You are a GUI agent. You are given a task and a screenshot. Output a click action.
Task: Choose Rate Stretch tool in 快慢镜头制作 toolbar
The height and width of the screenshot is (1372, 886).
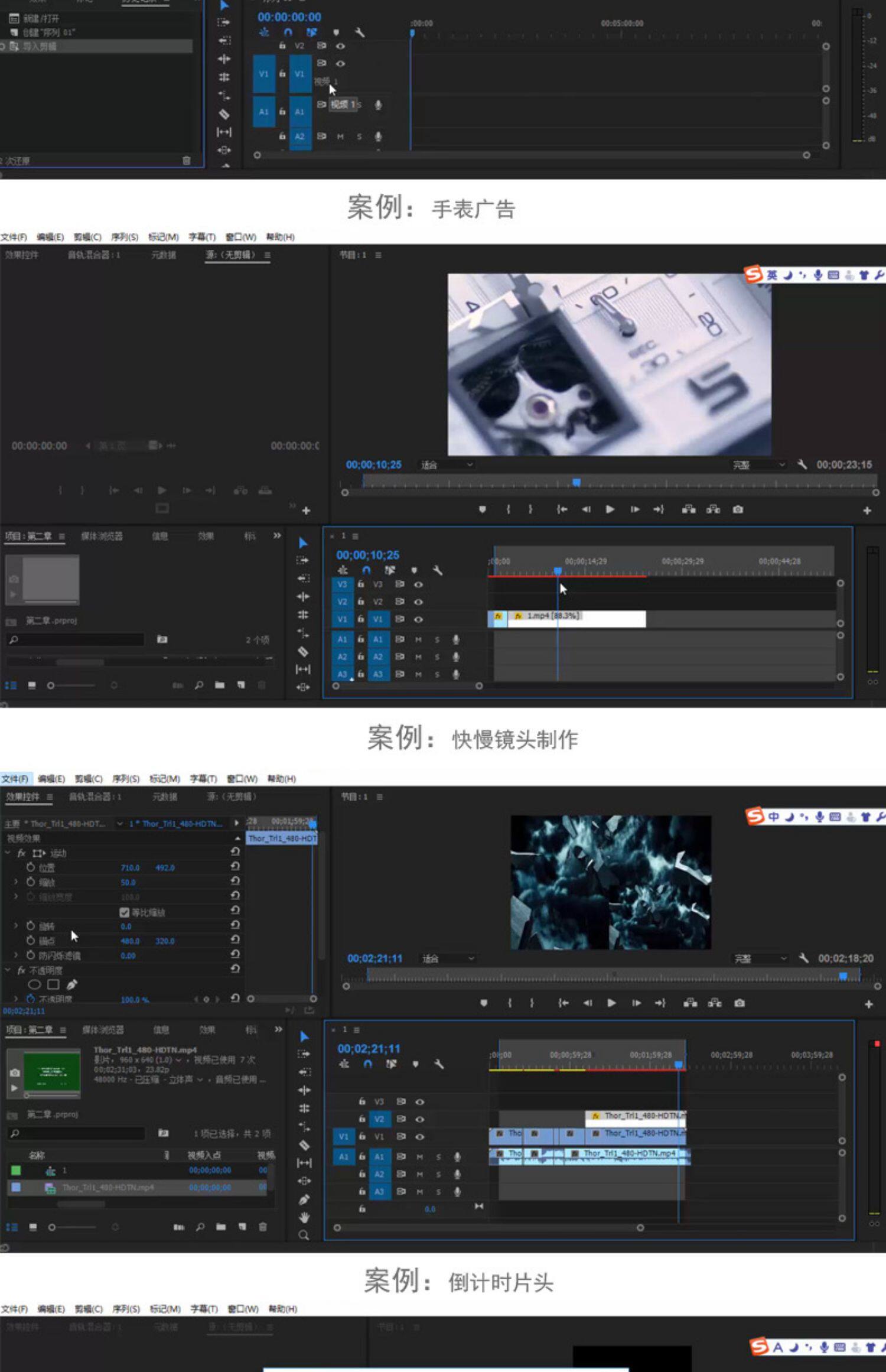click(304, 1126)
